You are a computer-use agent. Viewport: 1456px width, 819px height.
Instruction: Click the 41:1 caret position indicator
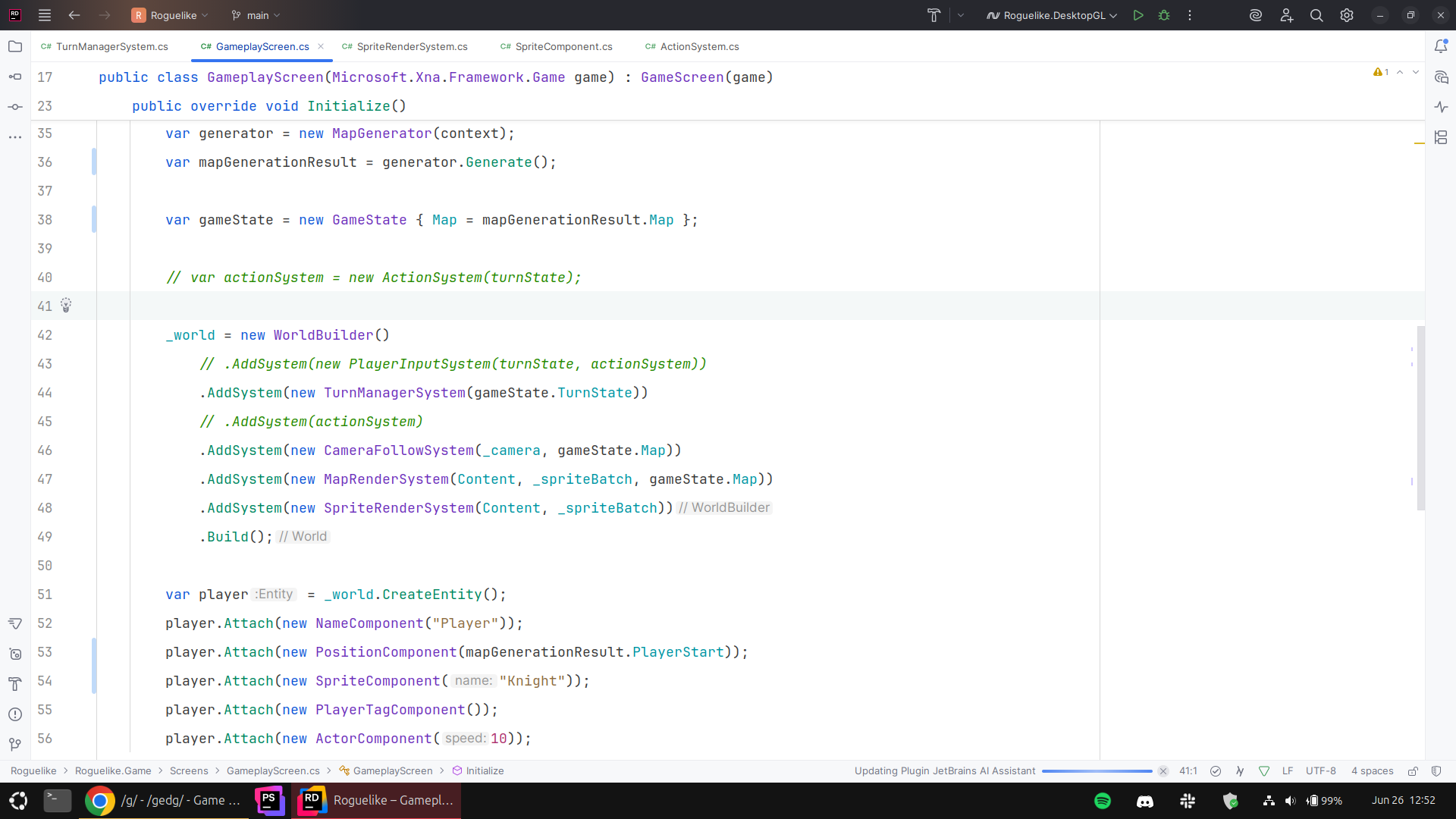1188,771
